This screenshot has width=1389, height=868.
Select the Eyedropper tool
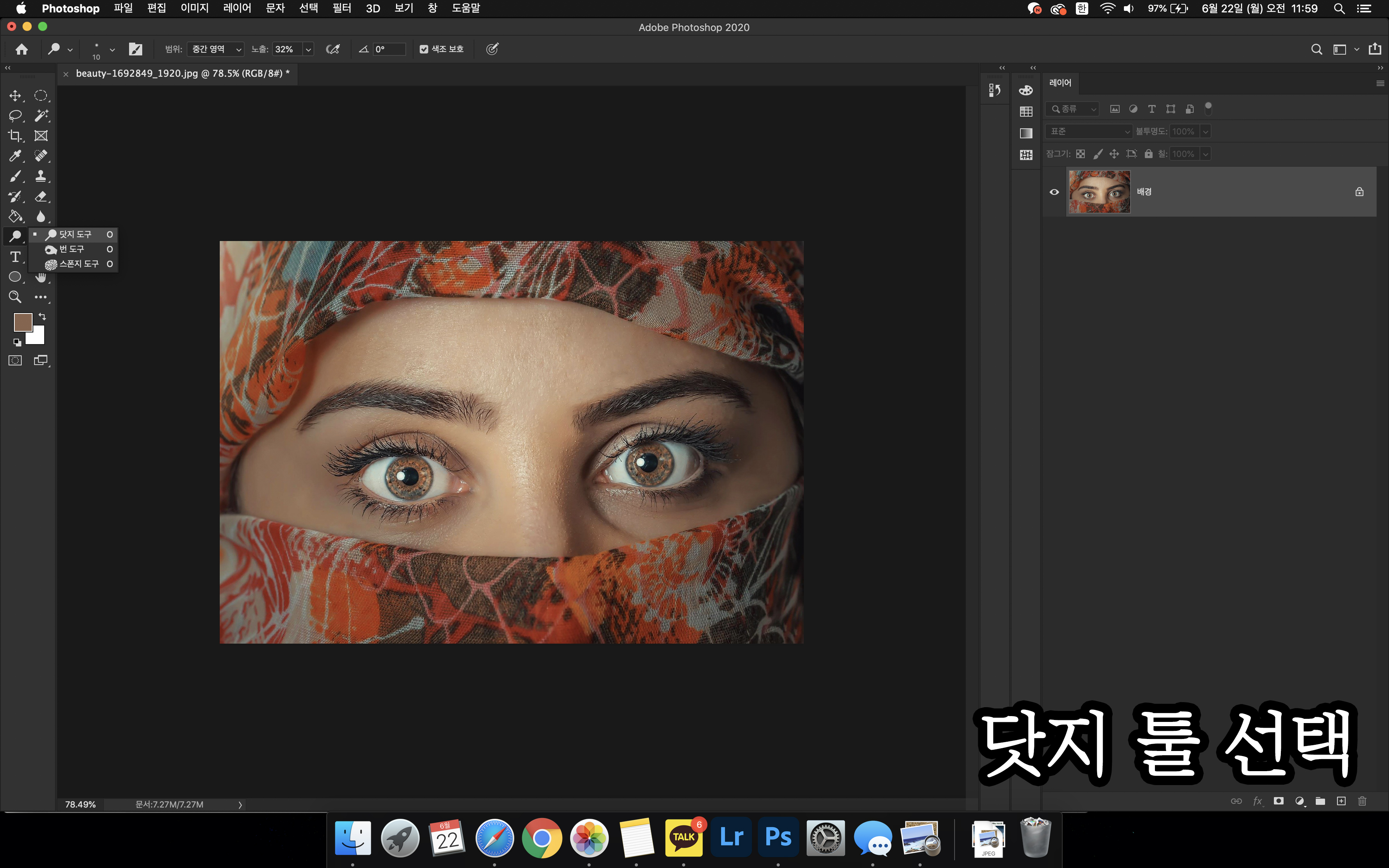pos(15,155)
